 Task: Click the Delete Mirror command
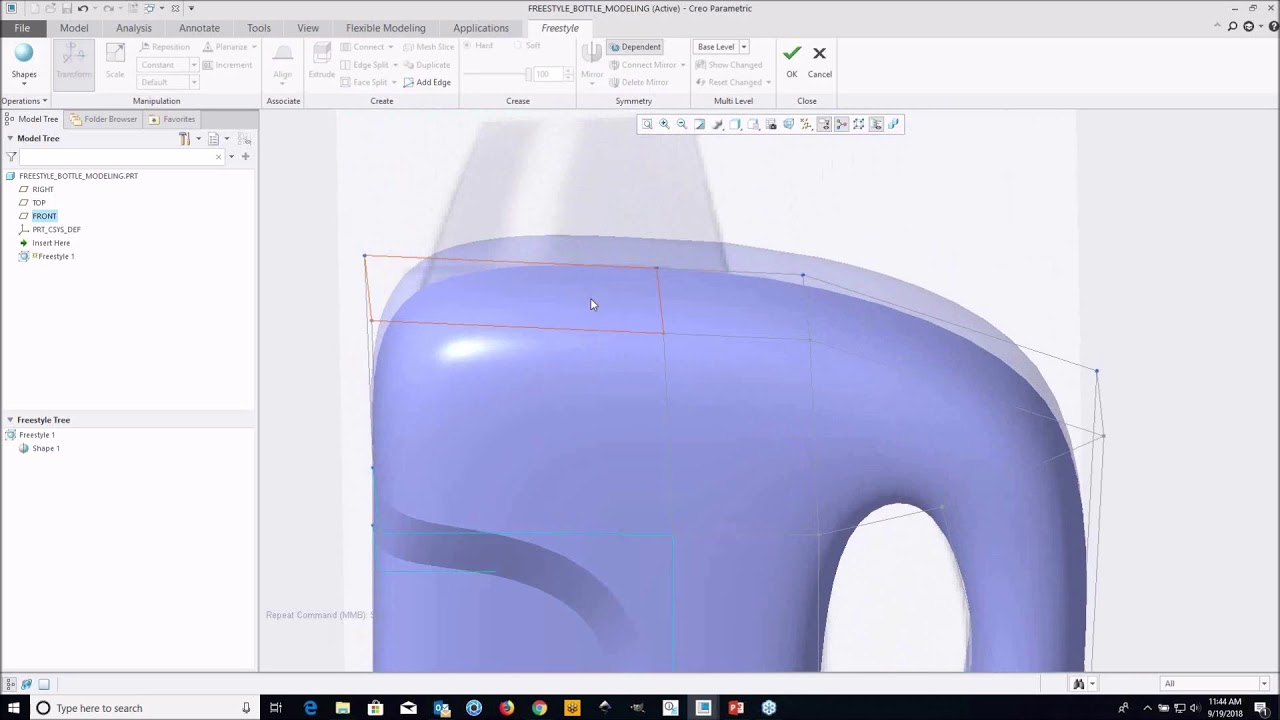639,82
